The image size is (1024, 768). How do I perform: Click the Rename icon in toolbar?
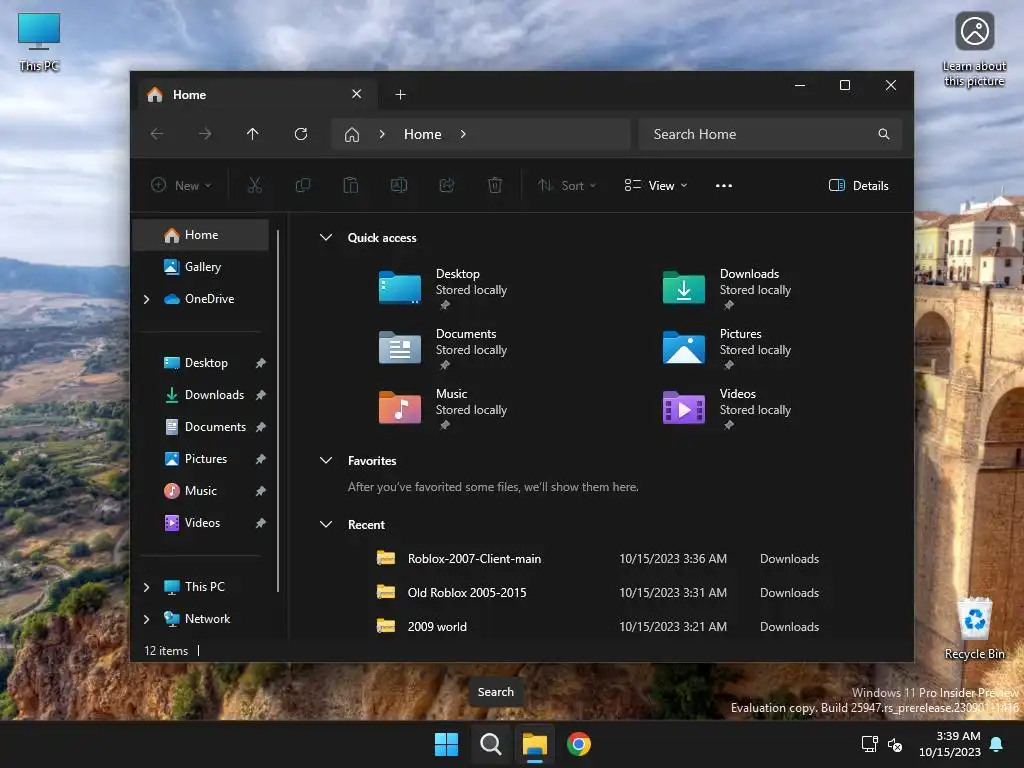tap(399, 185)
